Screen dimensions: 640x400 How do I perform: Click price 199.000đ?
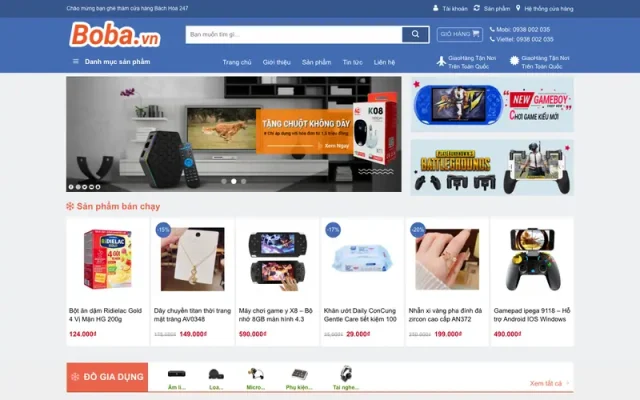(448, 334)
